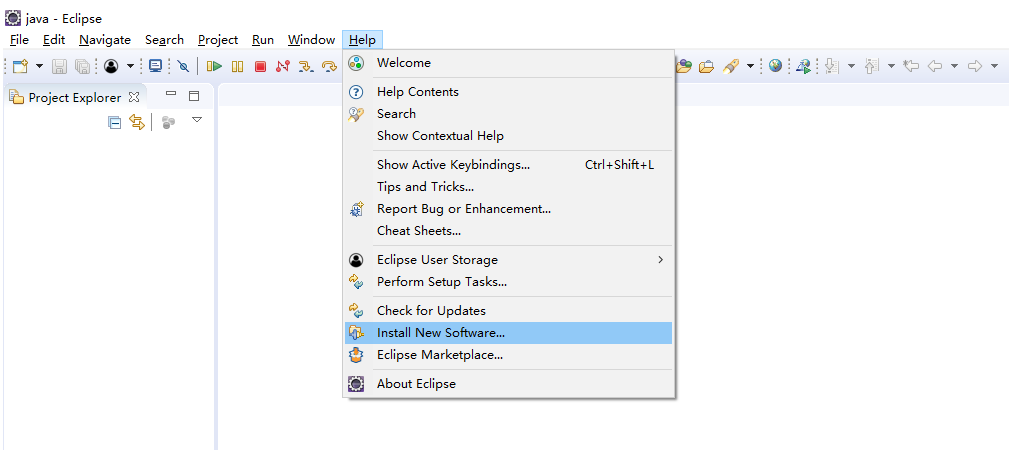
Task: Select Show Contextual Help
Action: point(508,136)
